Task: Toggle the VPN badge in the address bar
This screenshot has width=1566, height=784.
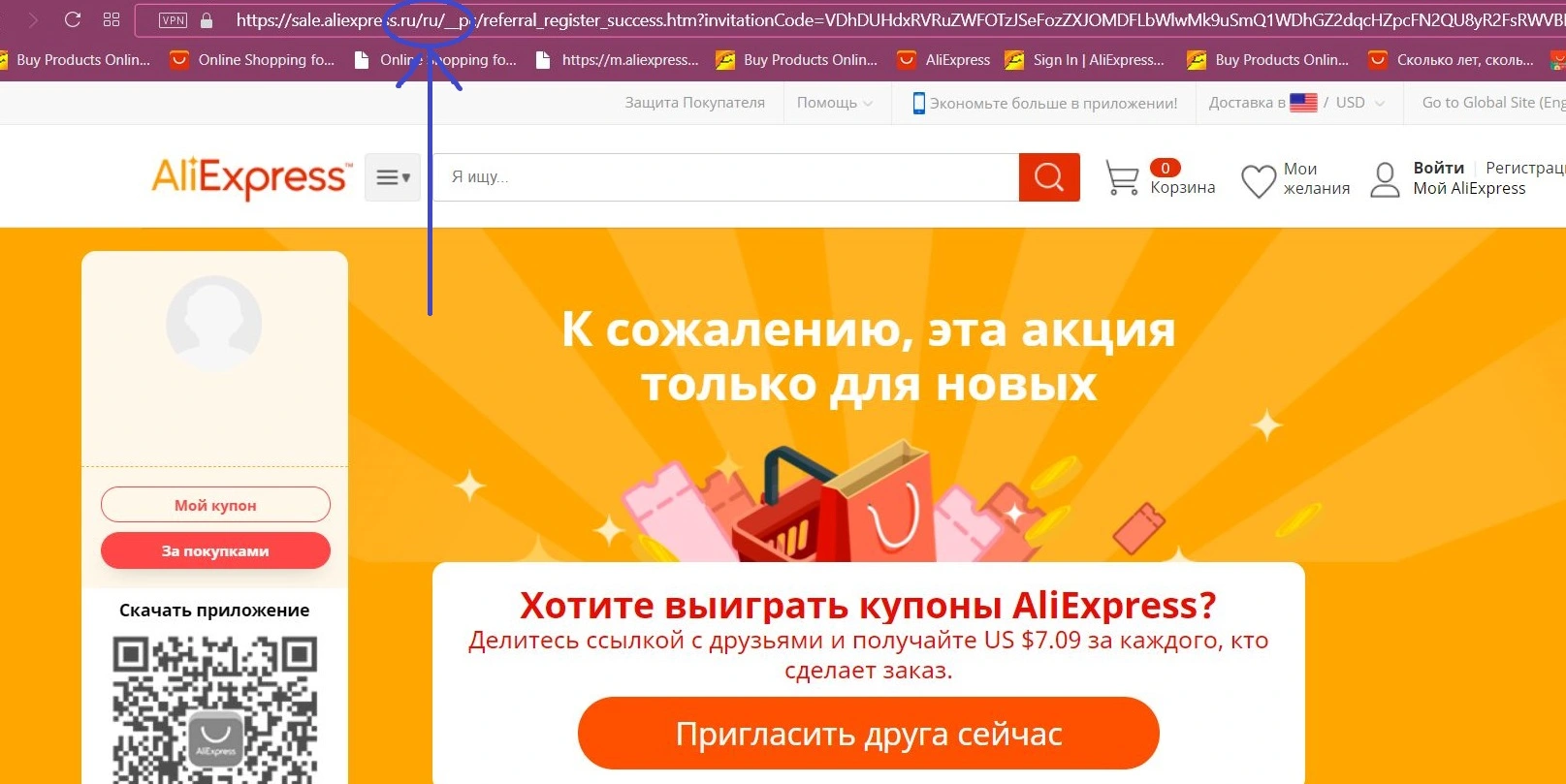Action: [173, 20]
